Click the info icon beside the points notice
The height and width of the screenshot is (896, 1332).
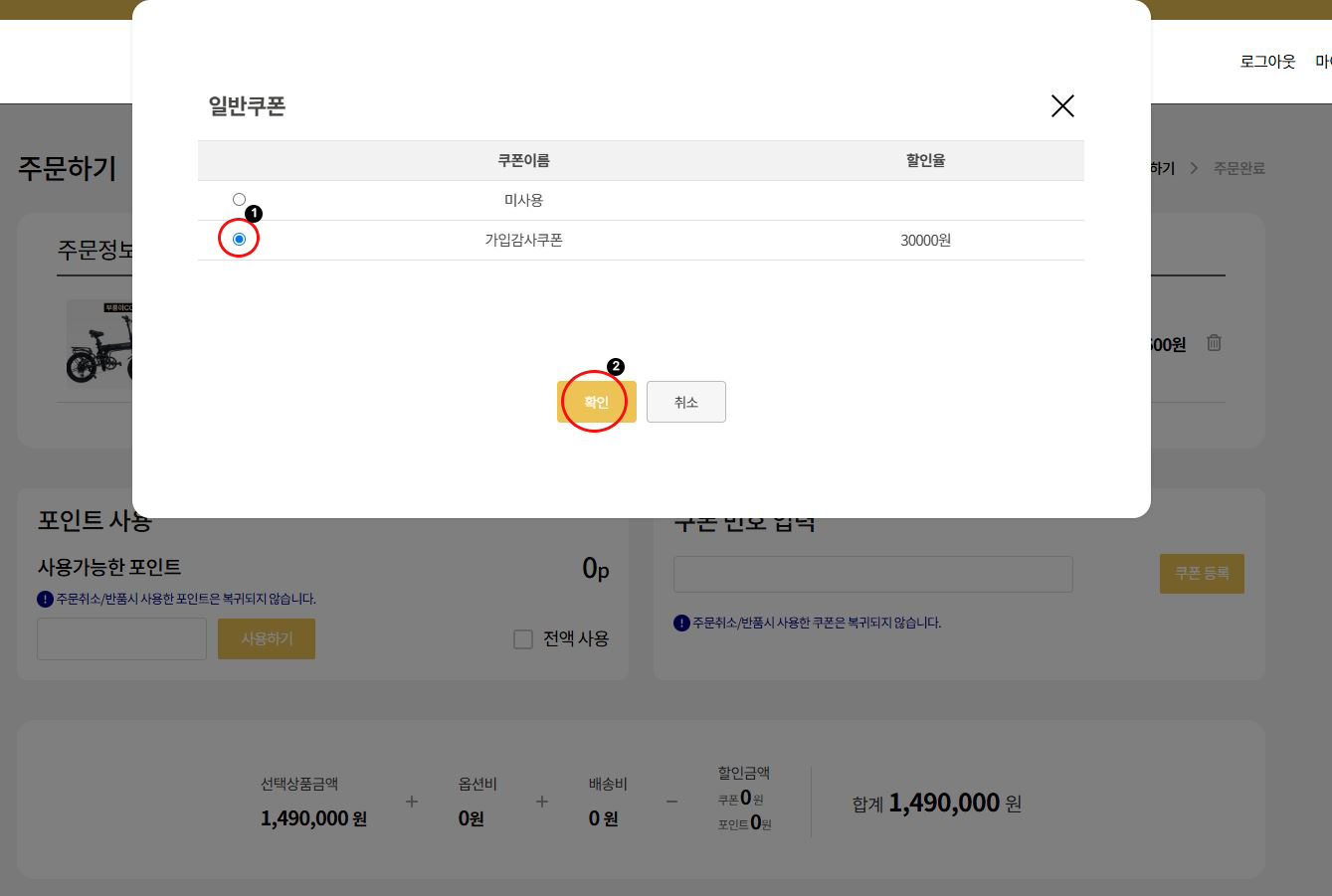point(45,599)
